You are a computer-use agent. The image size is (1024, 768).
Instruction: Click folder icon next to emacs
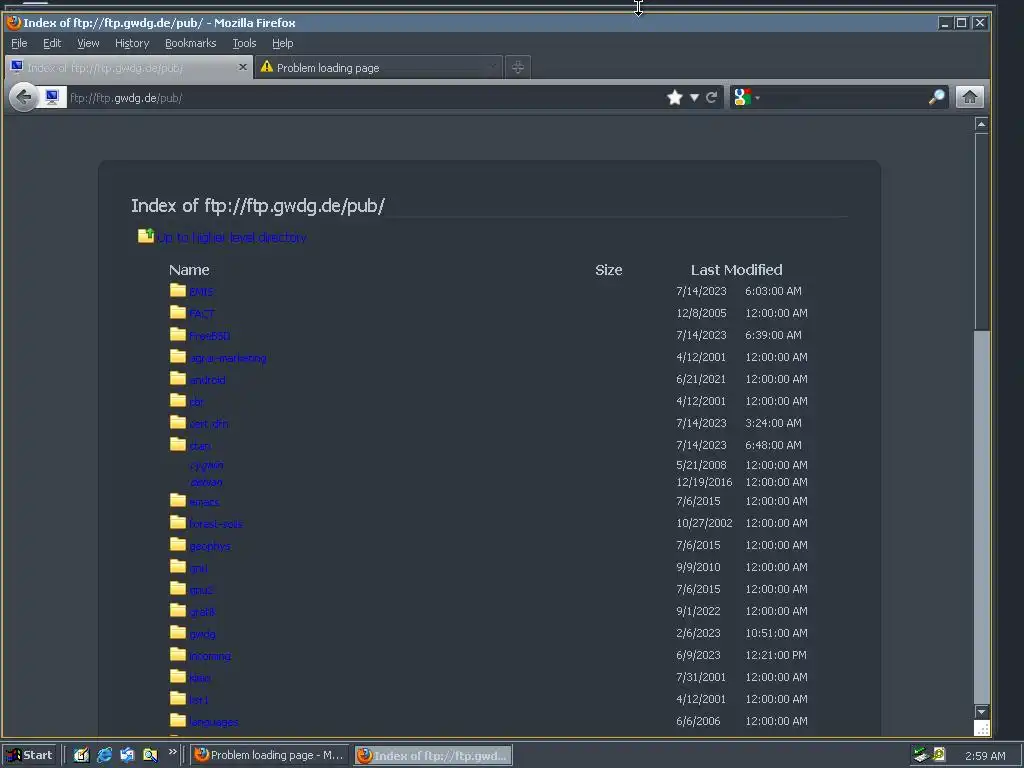coord(178,500)
